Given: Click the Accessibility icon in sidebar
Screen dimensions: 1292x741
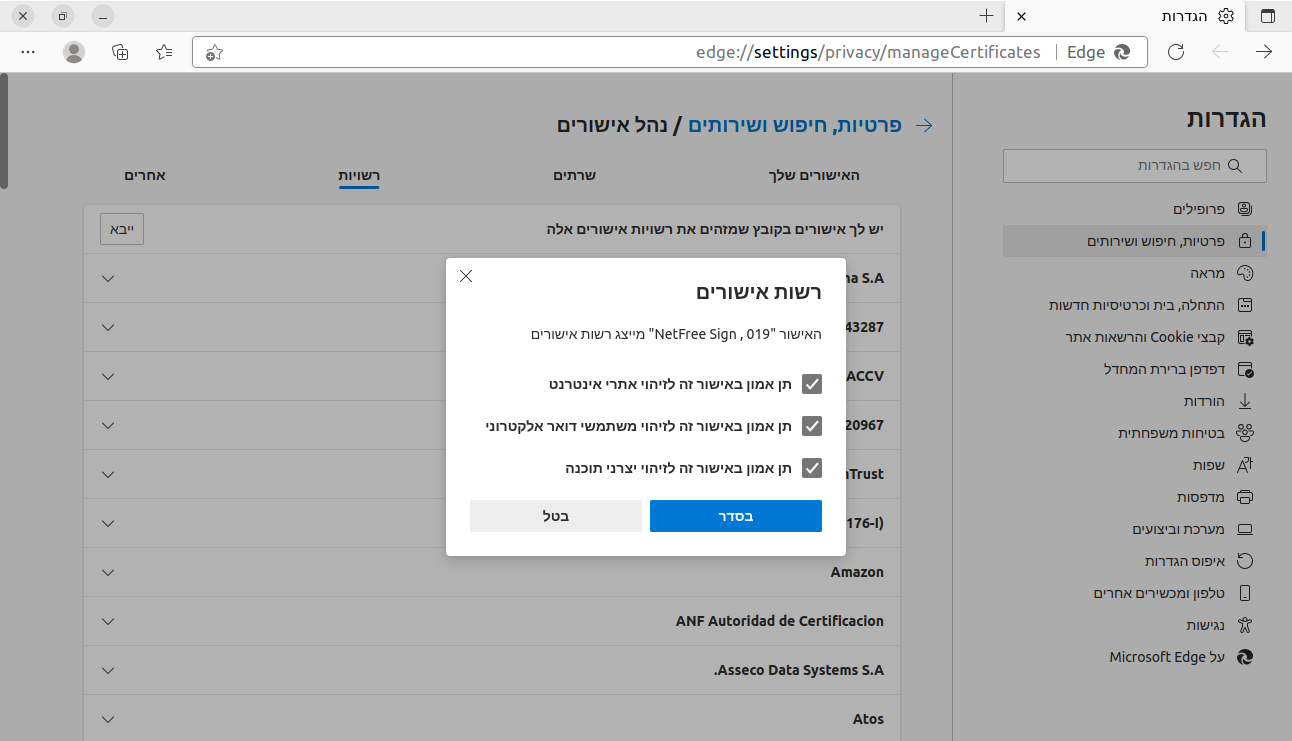Looking at the screenshot, I should (1245, 625).
